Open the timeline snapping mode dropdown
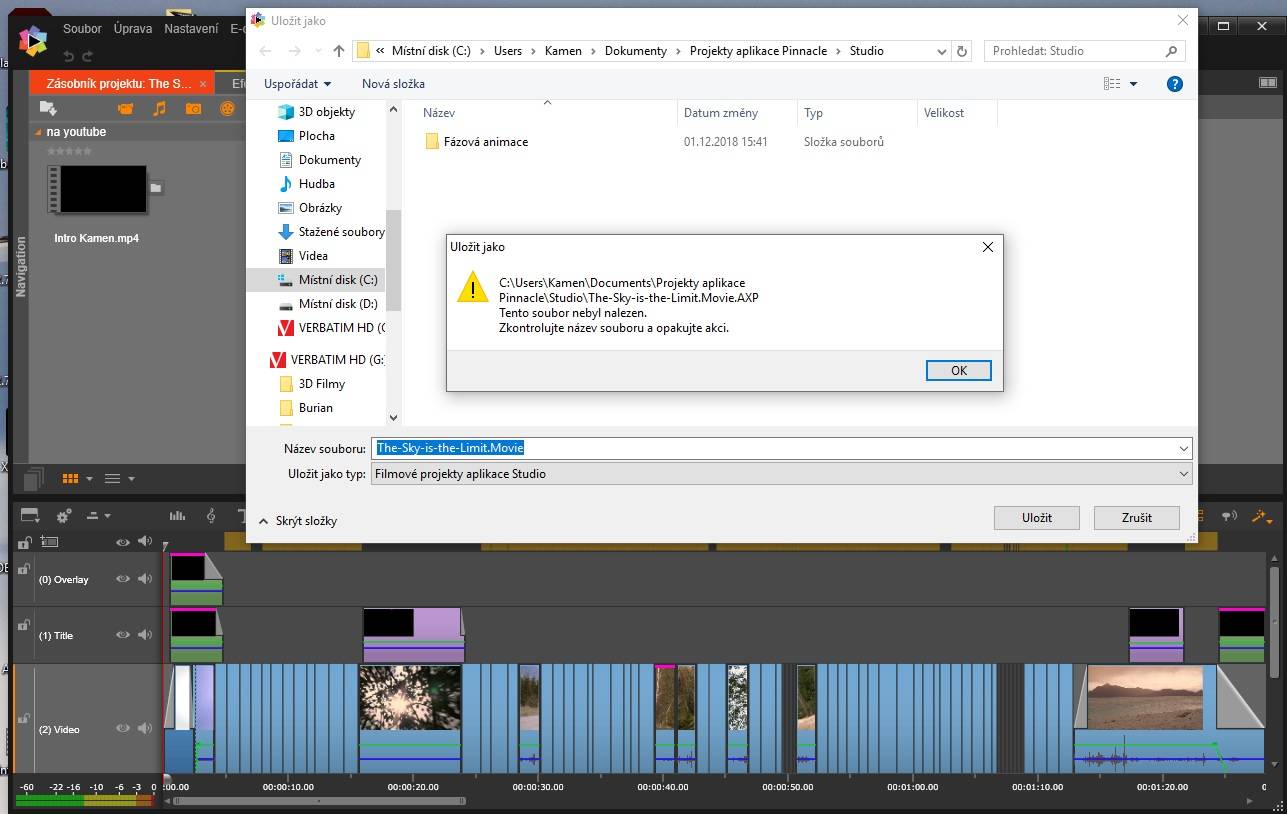The width and height of the screenshot is (1287, 814). (x=98, y=516)
